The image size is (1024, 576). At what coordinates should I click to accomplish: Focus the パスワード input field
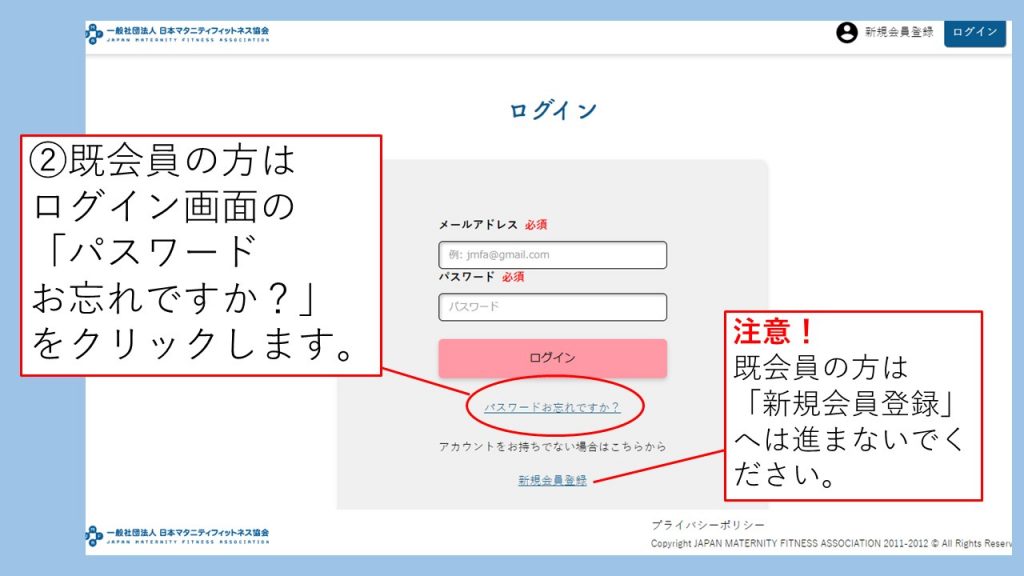pos(552,307)
